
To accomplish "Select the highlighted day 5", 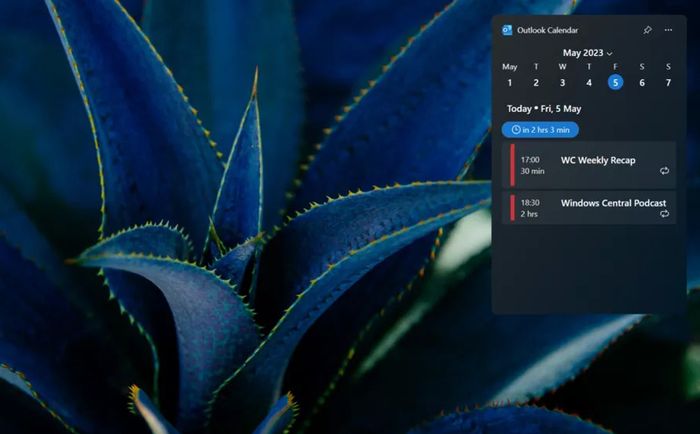I will (615, 82).
